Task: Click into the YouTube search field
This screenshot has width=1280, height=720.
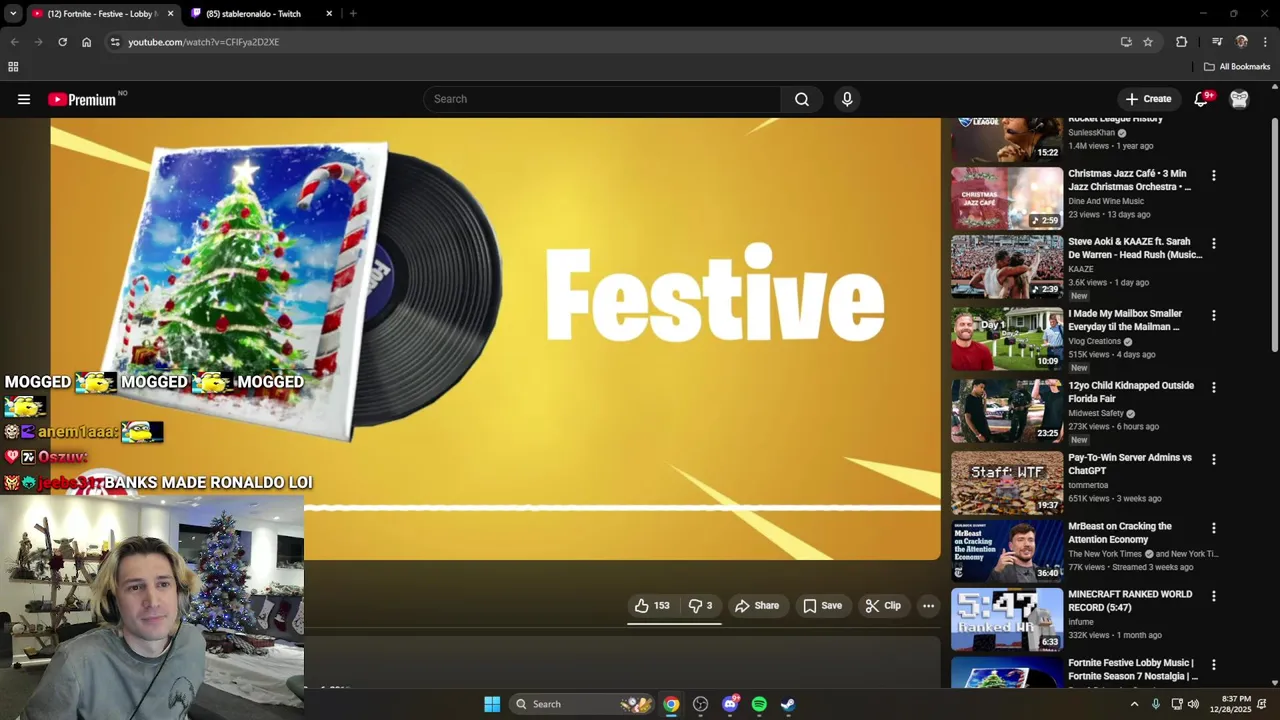Action: click(603, 99)
